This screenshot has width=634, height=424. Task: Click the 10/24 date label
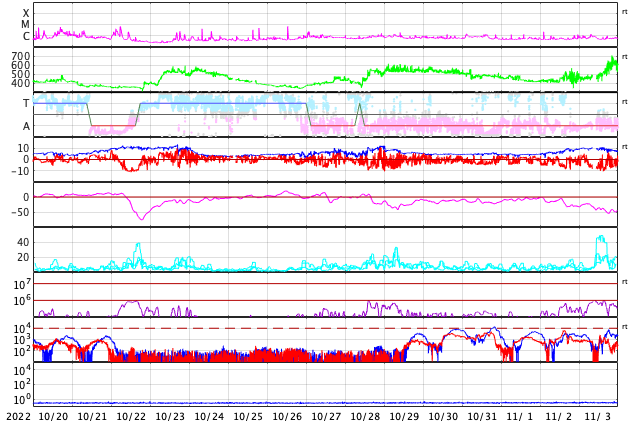209,416
